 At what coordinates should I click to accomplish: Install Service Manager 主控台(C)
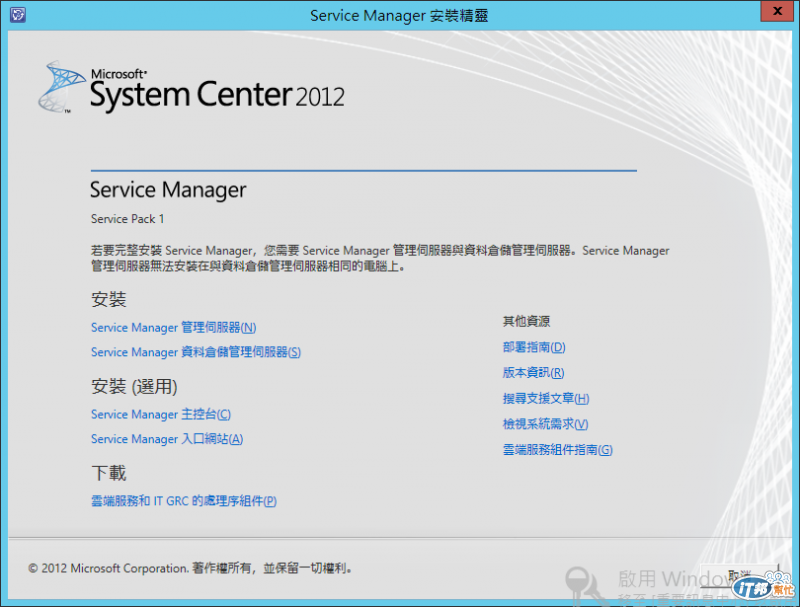[161, 414]
